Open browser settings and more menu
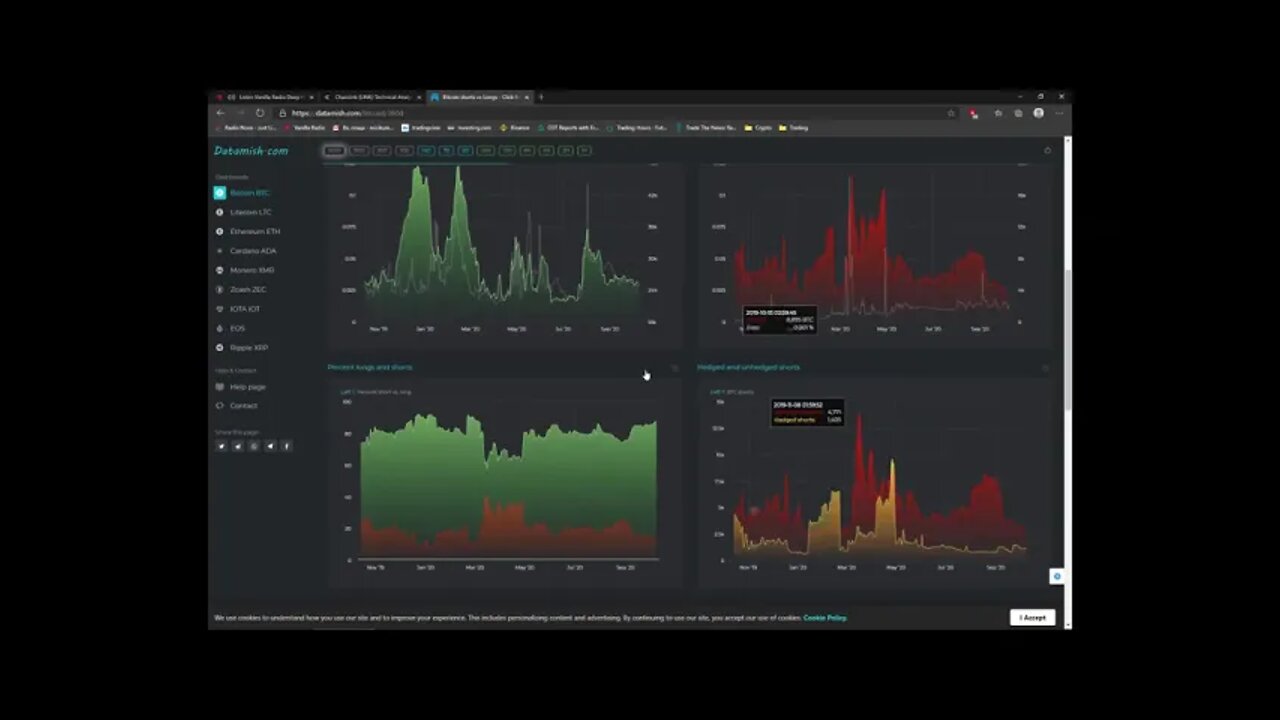The image size is (1280, 720). point(1058,113)
